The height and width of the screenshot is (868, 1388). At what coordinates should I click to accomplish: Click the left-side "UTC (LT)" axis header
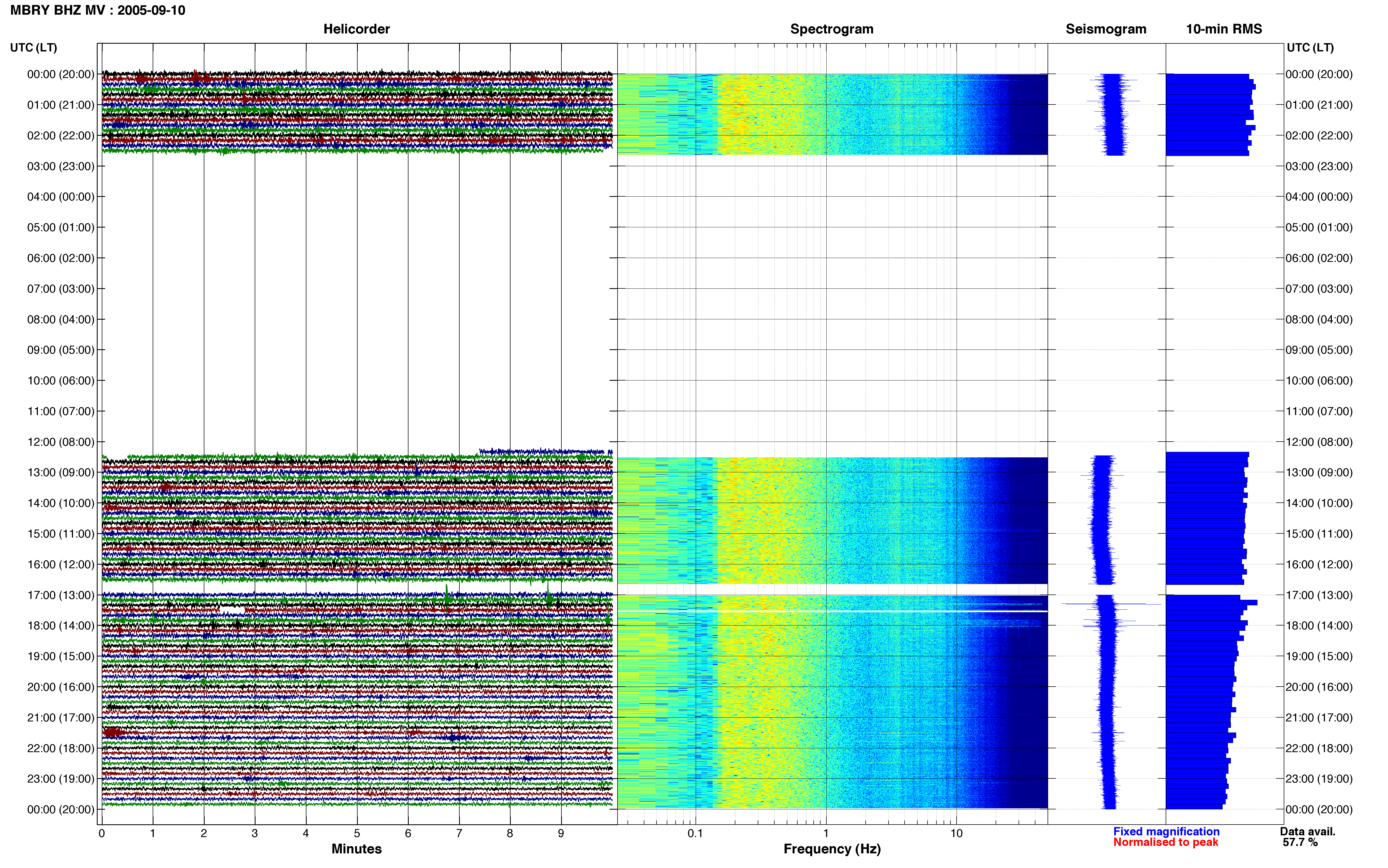[x=34, y=48]
